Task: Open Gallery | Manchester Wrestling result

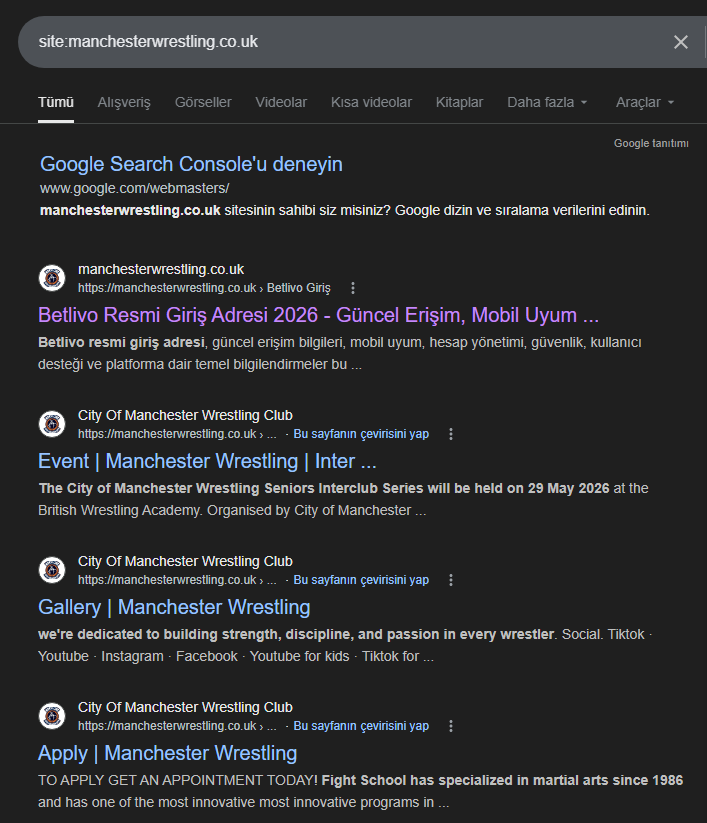Action: pyautogui.click(x=174, y=607)
